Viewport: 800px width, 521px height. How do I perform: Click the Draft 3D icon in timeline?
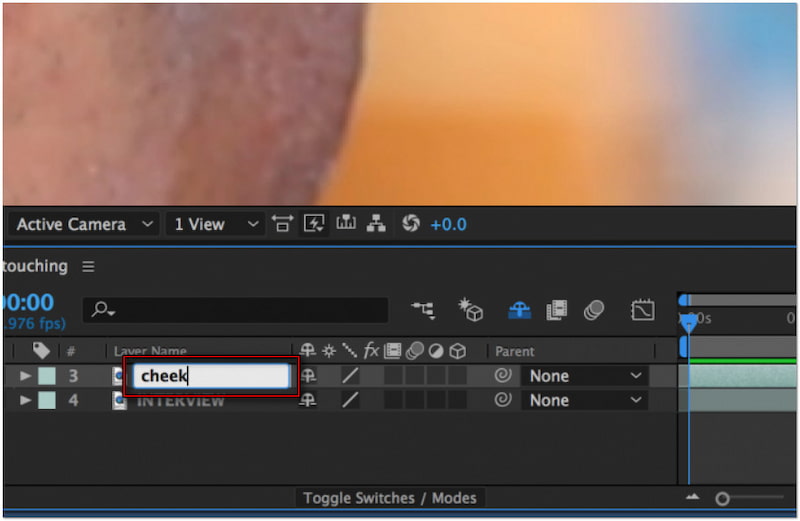[x=471, y=310]
